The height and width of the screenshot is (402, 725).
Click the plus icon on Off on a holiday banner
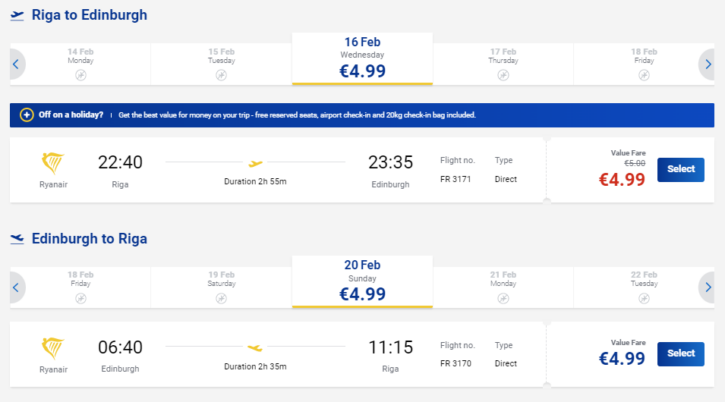[27, 115]
